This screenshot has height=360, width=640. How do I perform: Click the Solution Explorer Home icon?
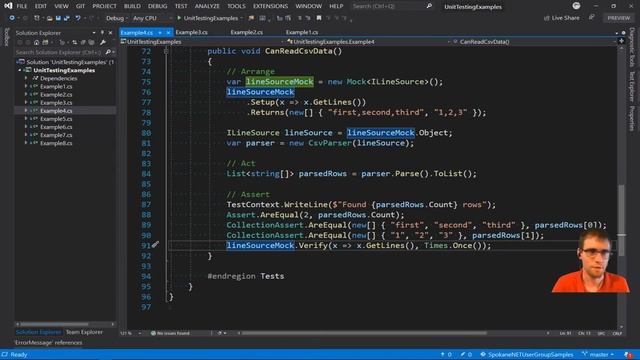(x=36, y=42)
